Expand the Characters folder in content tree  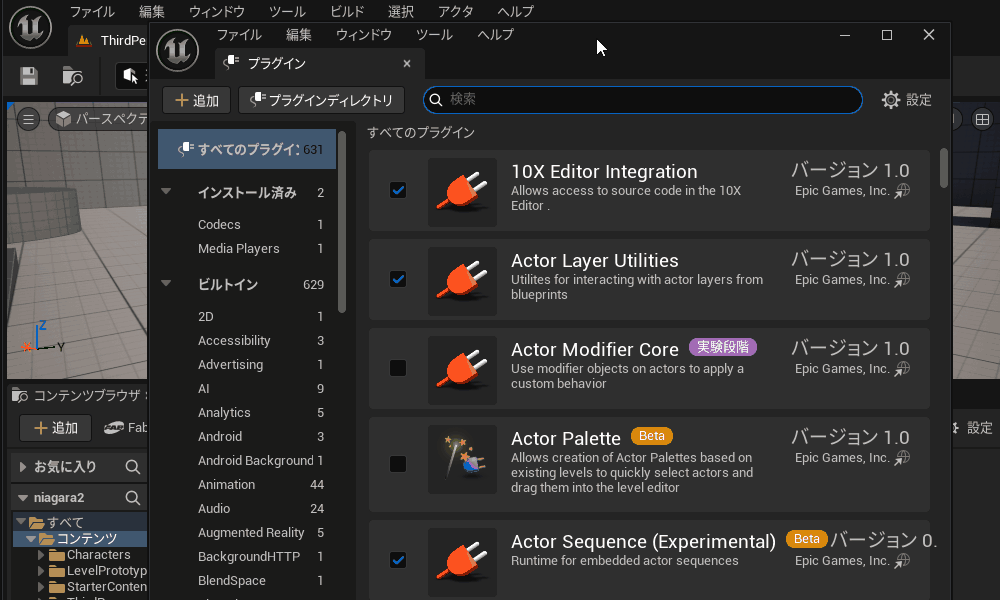pos(41,555)
